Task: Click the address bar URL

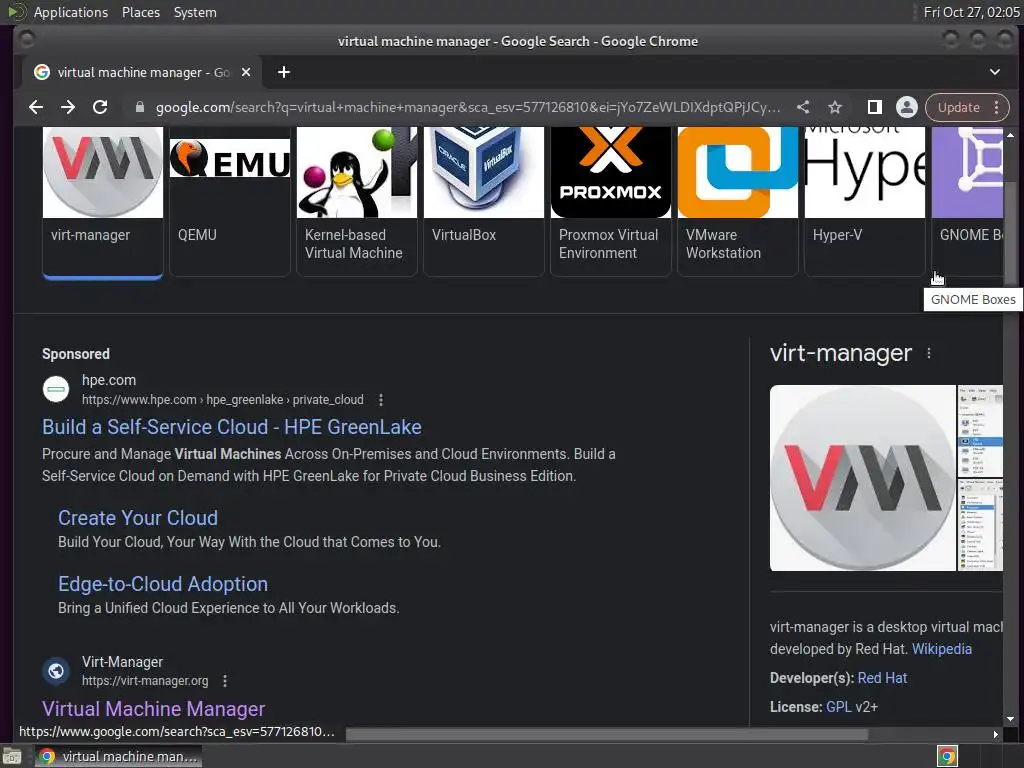Action: tap(468, 107)
